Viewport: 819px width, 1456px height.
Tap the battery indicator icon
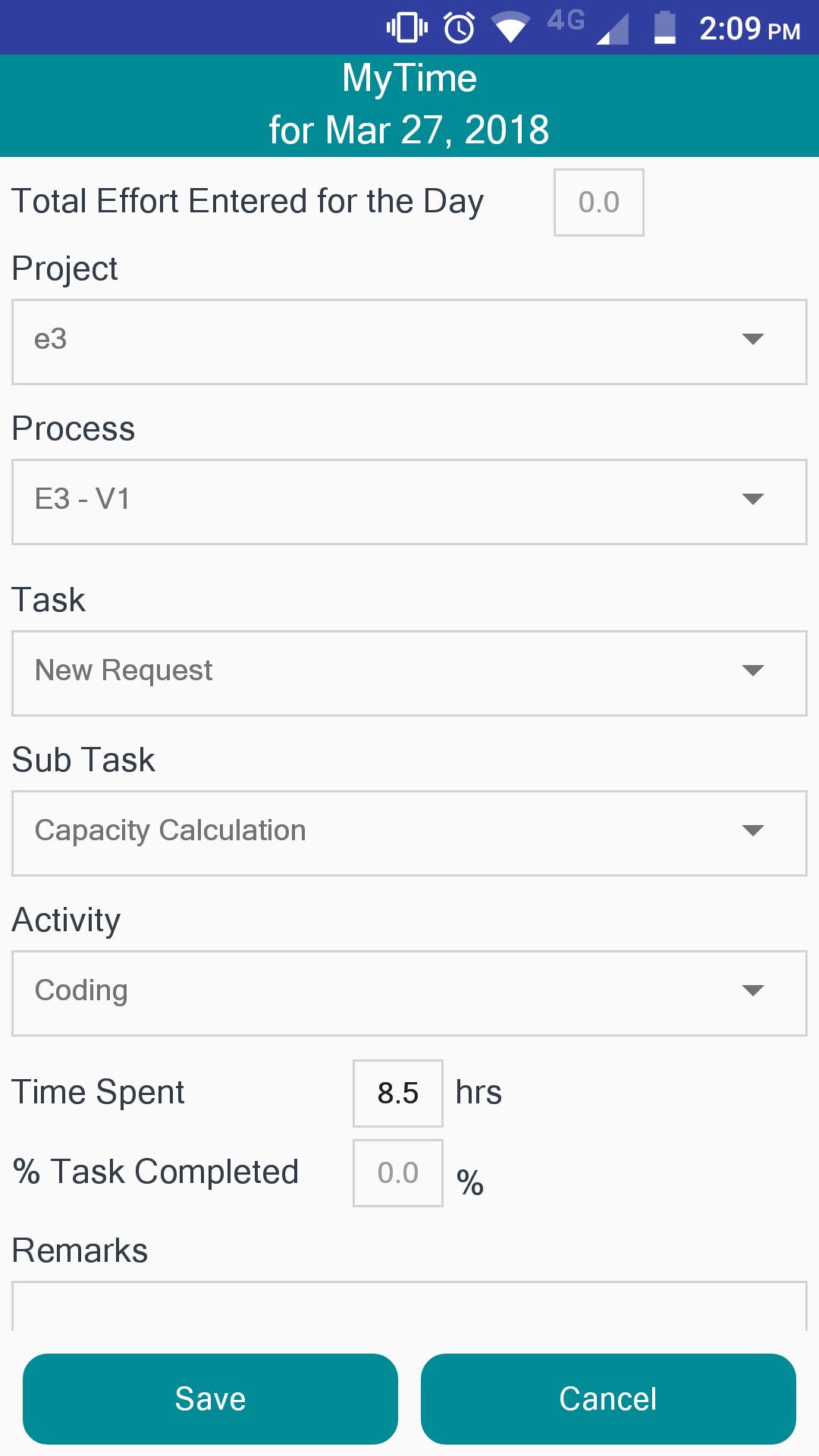[x=665, y=28]
